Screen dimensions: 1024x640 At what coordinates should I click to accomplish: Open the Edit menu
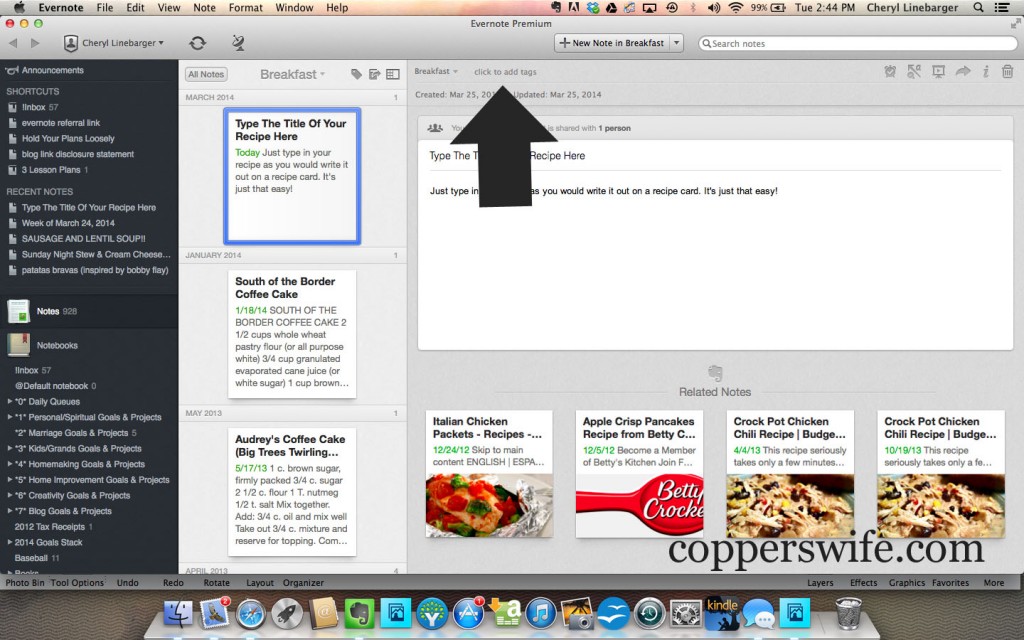coord(135,8)
